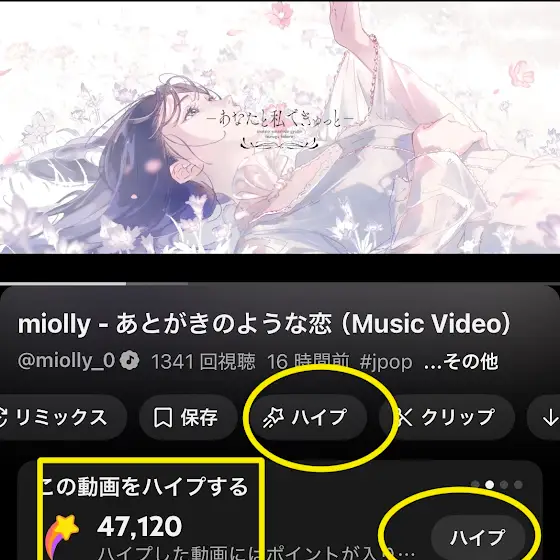Tap the music note badge beside @miolly_0
Image resolution: width=560 pixels, height=560 pixels.
(x=129, y=360)
